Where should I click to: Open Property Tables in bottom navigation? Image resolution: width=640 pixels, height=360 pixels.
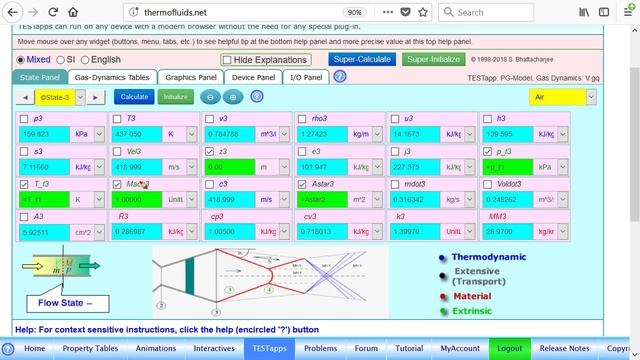(x=90, y=349)
